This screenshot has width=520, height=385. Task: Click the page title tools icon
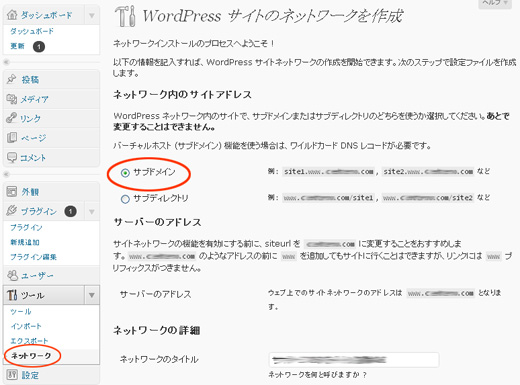[126, 16]
